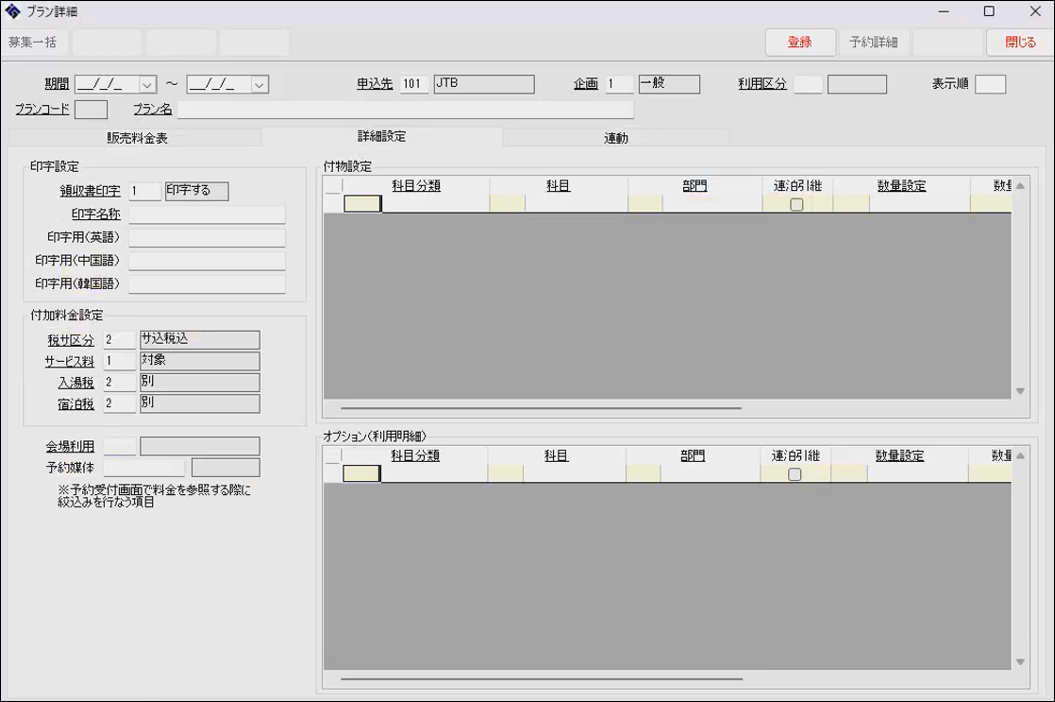Viewport: 1055px width, 702px height.
Task: Maximize the プラン詳細 window
Action: point(988,12)
